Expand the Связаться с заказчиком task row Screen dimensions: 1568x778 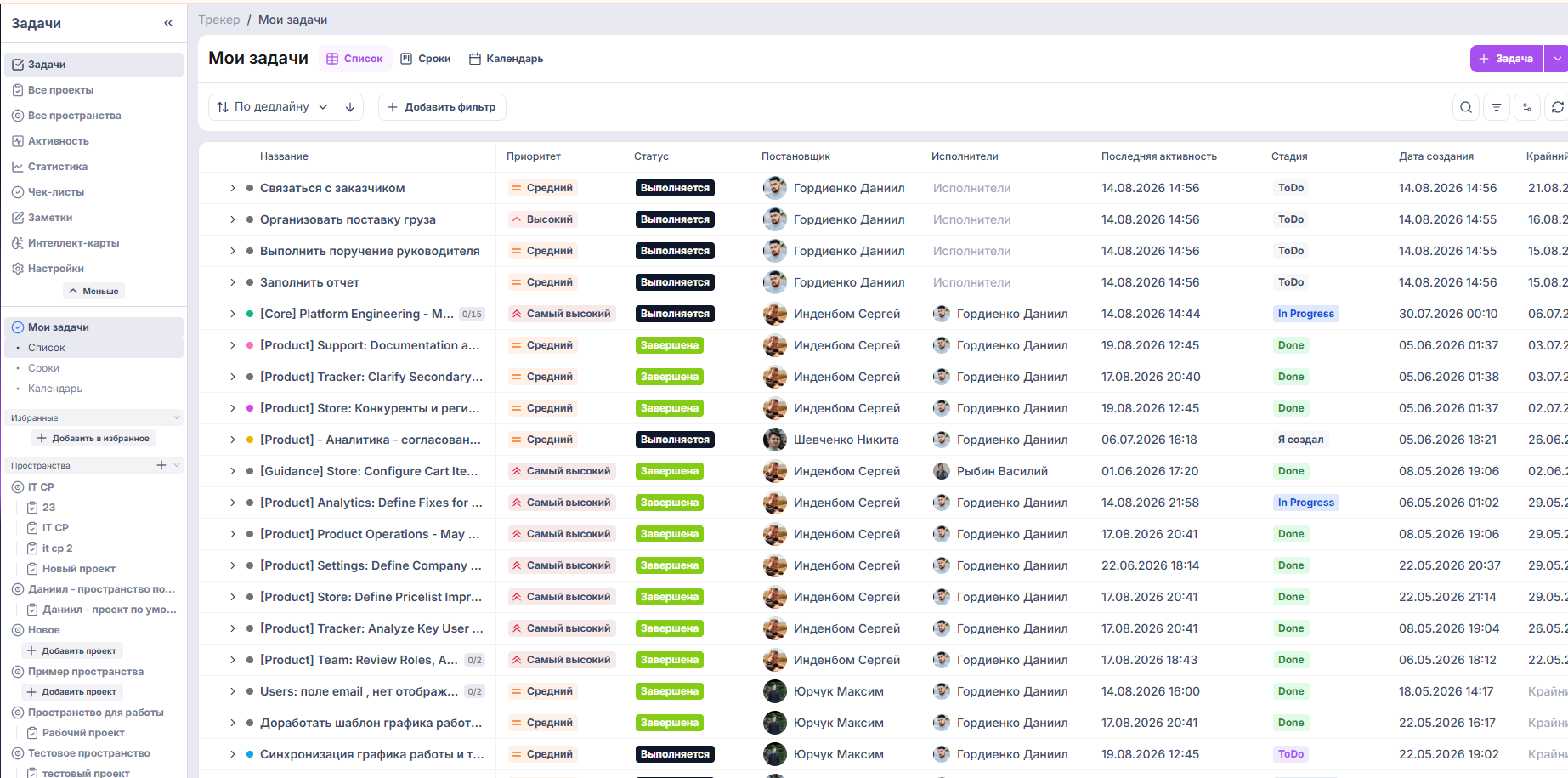233,188
